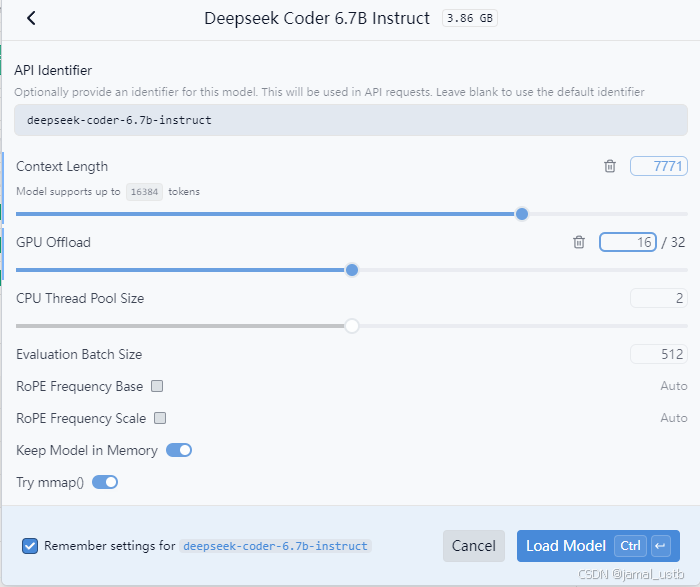Click the GPU Offload value field 16

tap(628, 242)
